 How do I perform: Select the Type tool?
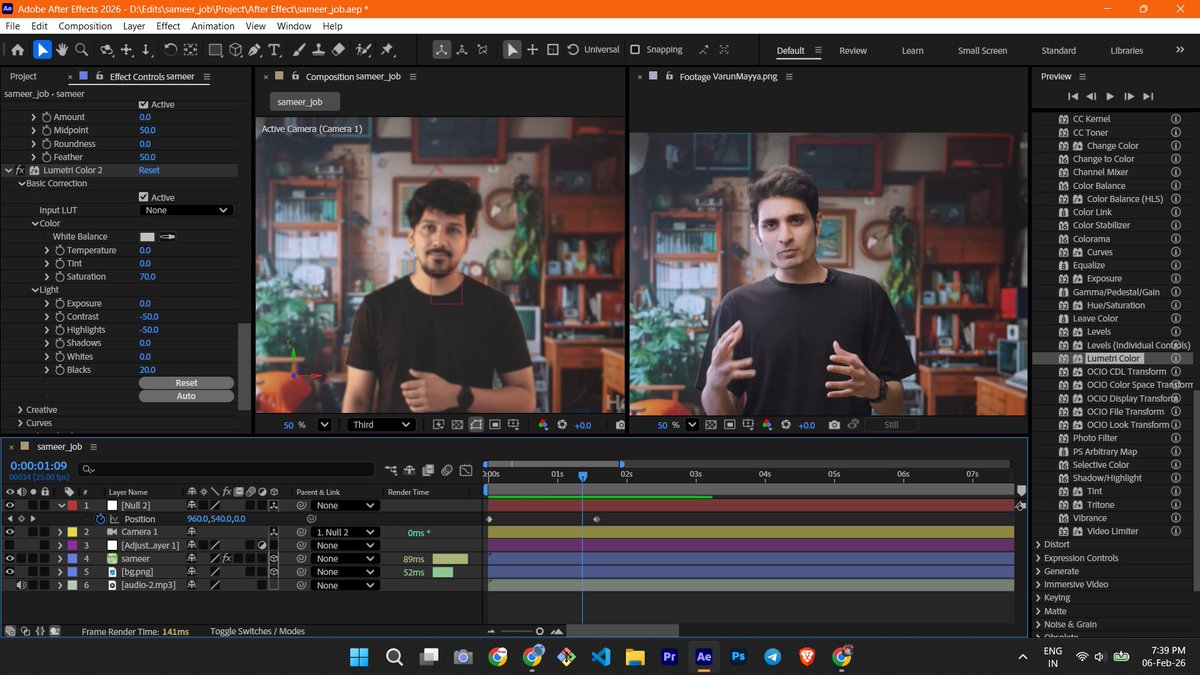pos(274,49)
